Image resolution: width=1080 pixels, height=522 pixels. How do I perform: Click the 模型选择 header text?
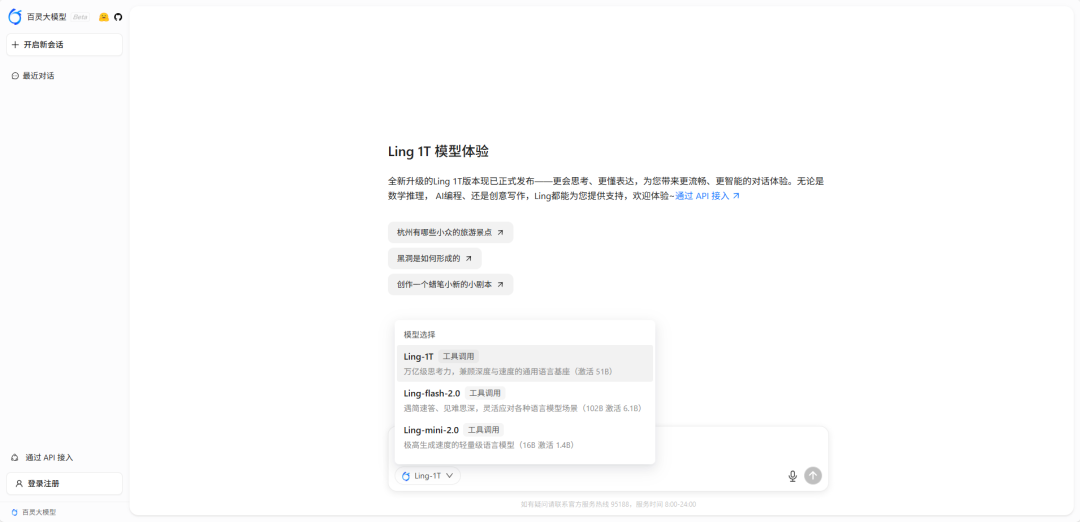click(419, 335)
